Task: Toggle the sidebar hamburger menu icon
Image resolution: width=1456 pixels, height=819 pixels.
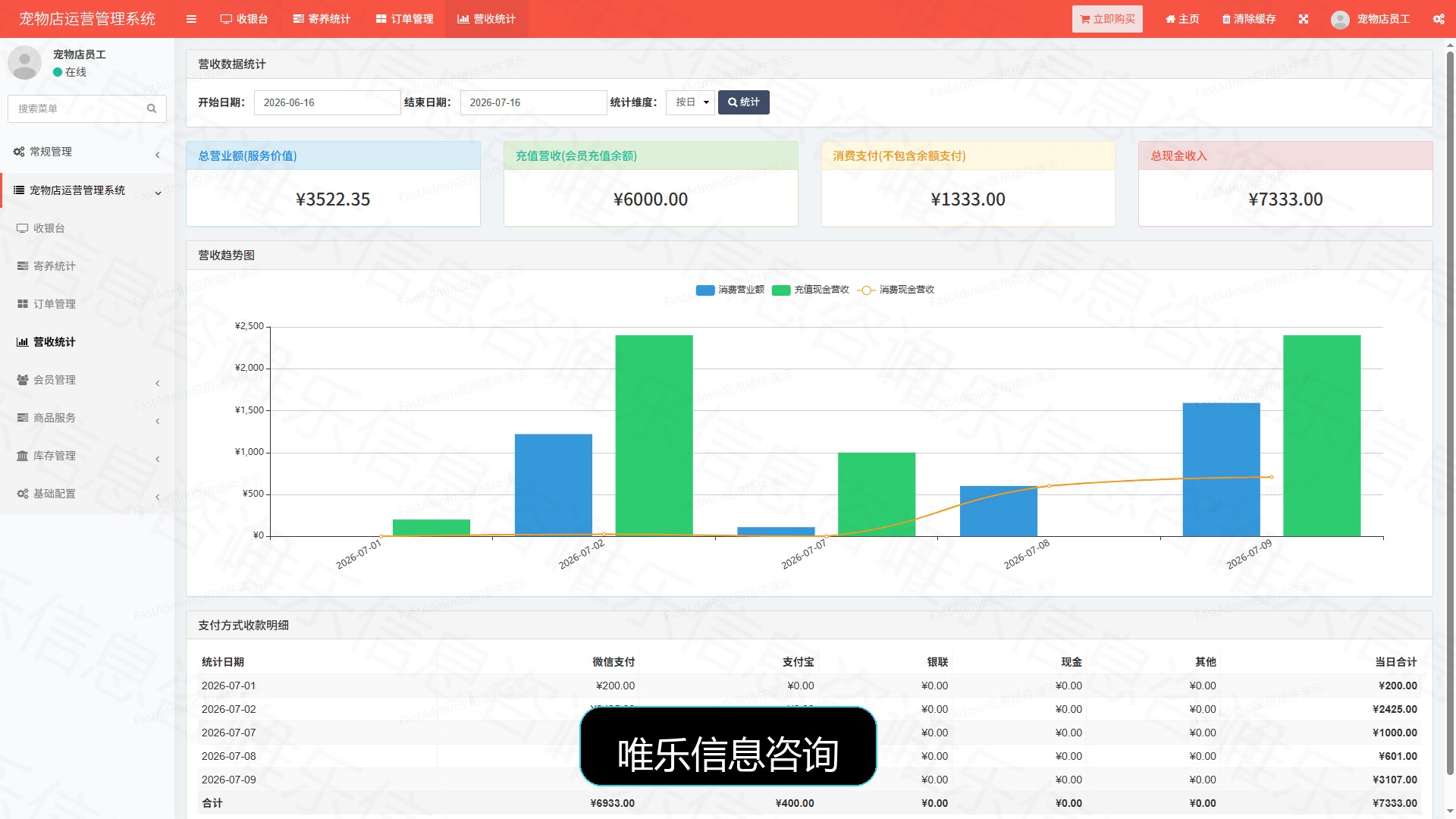Action: pyautogui.click(x=191, y=19)
